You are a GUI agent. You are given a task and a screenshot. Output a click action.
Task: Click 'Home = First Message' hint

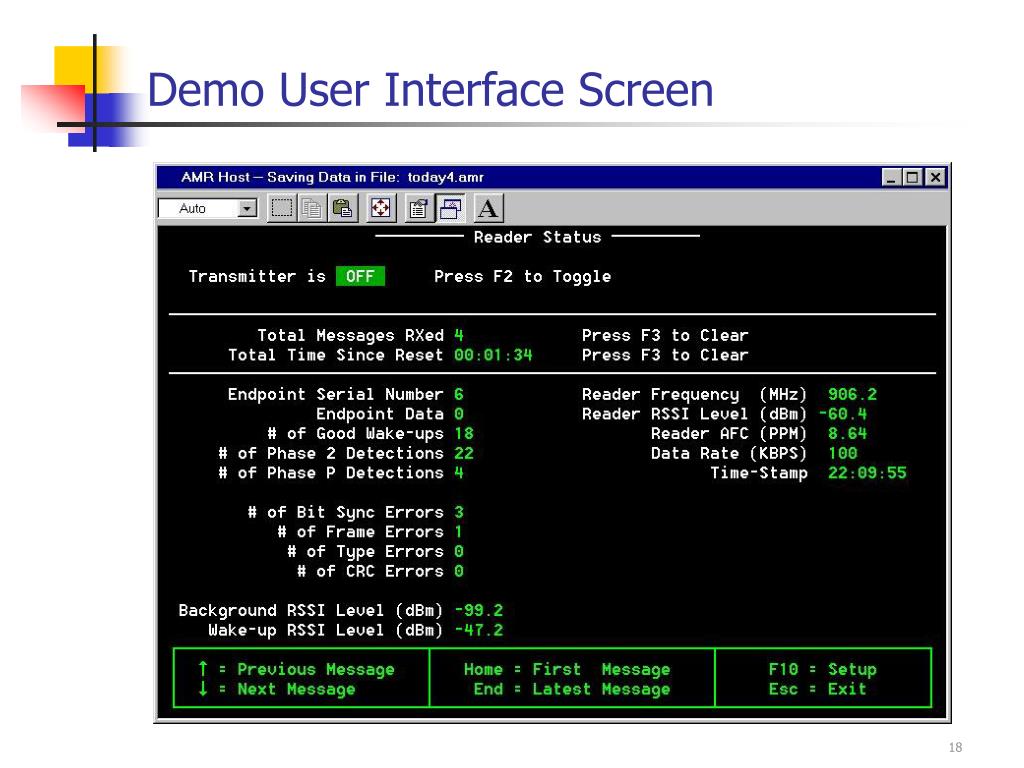(567, 669)
